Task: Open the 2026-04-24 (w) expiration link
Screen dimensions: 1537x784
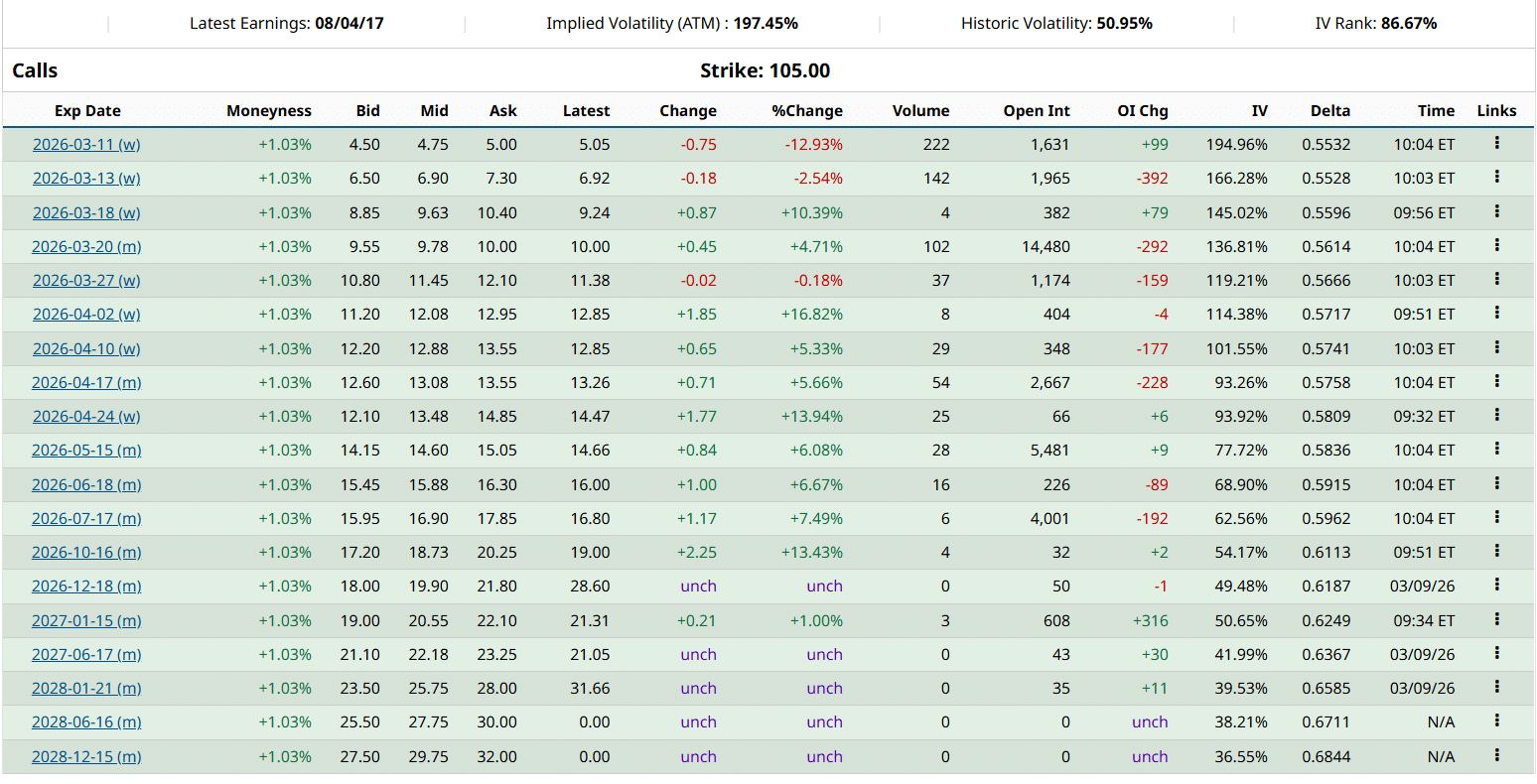Action: [86, 417]
